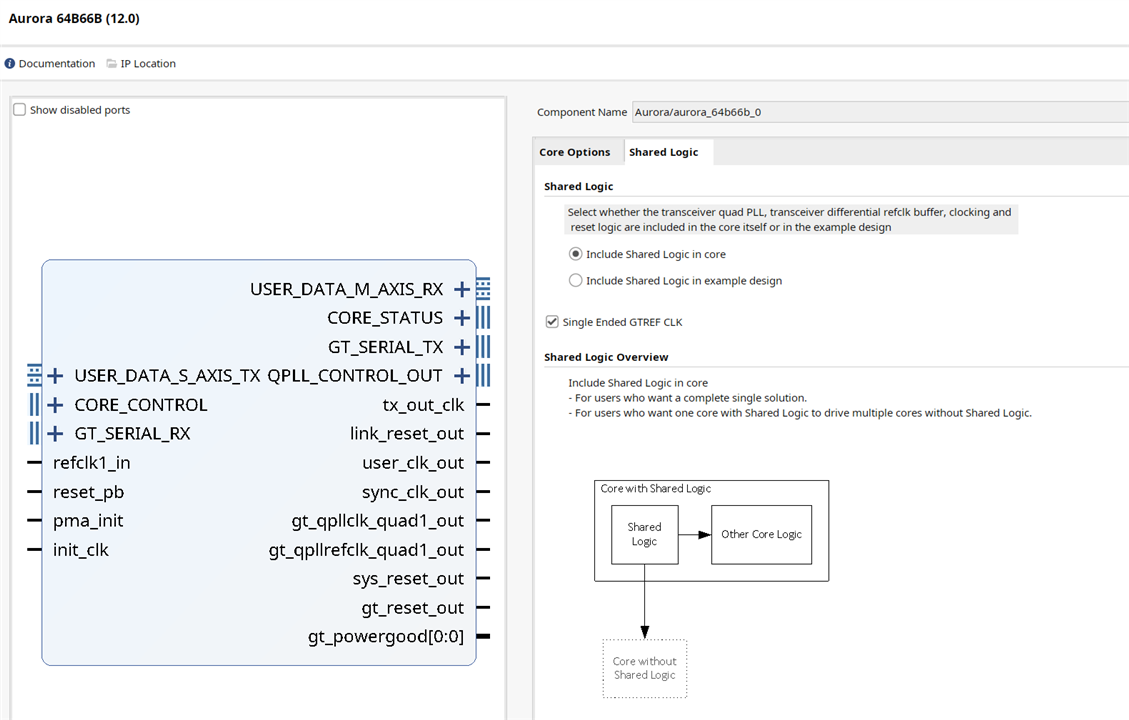Click the GT_SERIAL_RX bus connector icon
Screen dimensions: 1129x720
(x=34, y=433)
